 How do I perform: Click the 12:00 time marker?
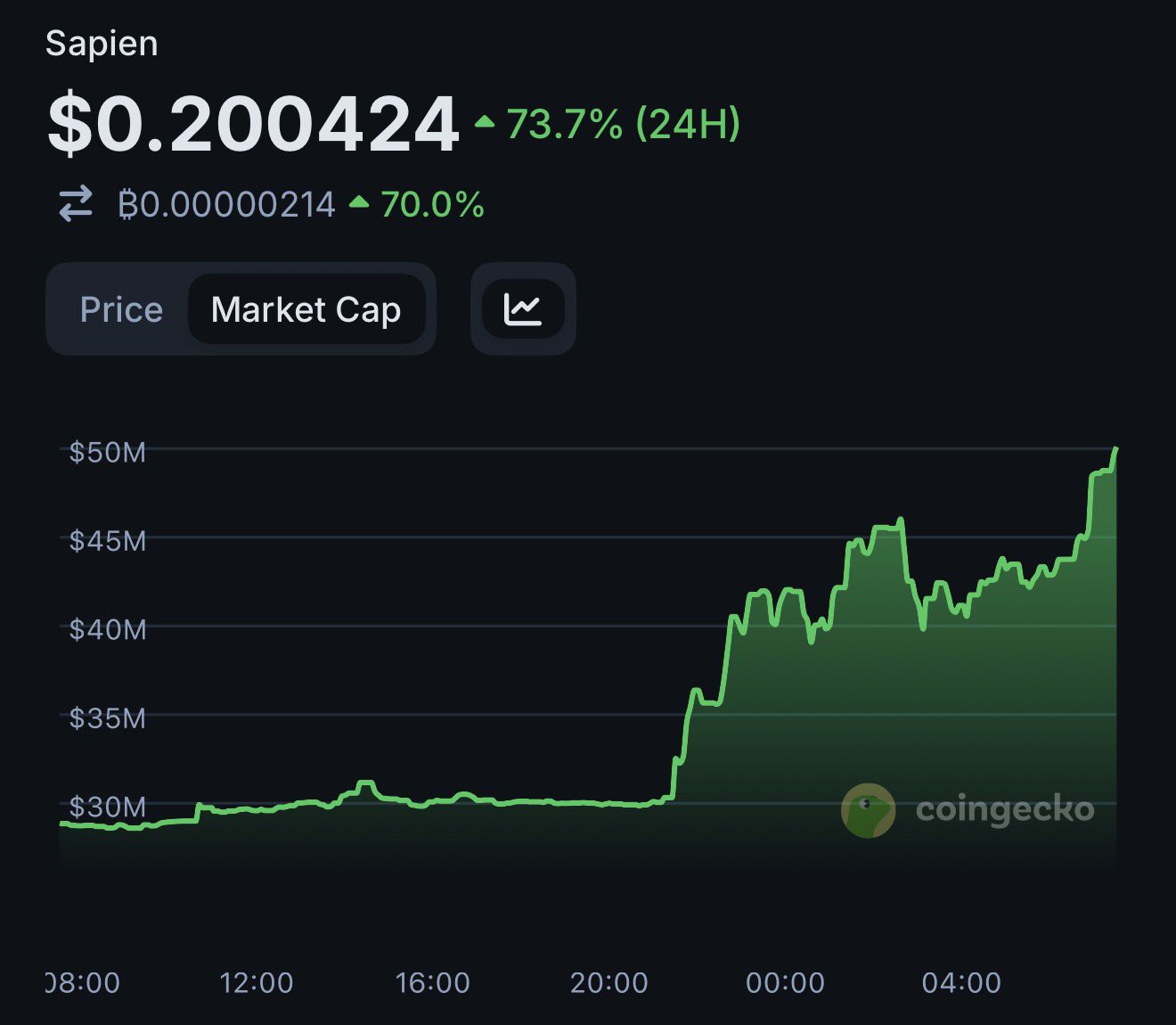coord(257,982)
